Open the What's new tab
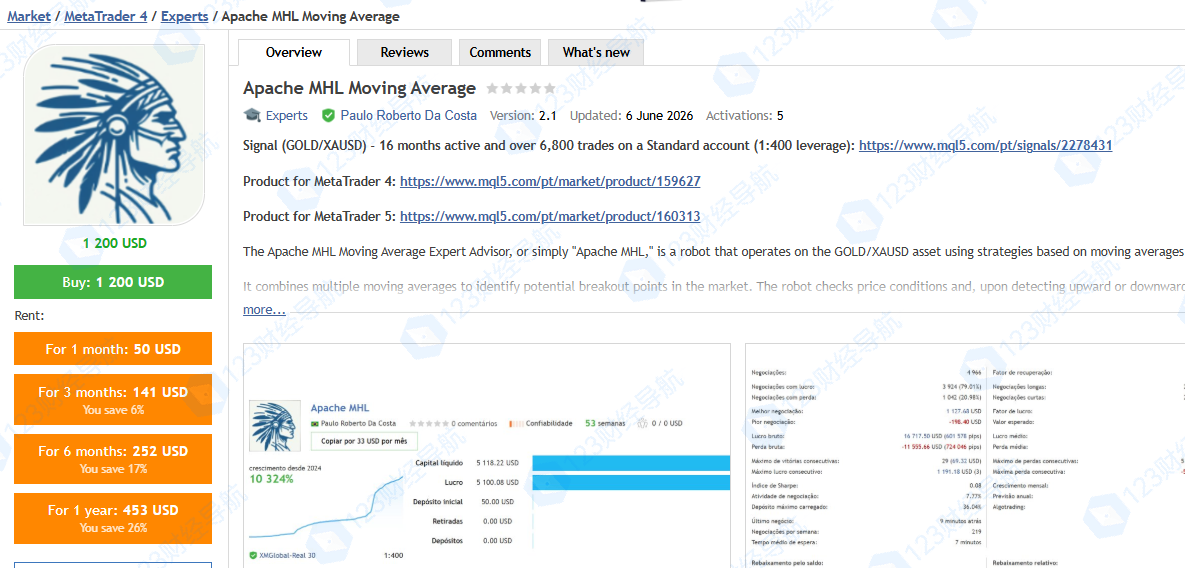Image resolution: width=1185 pixels, height=568 pixels. click(x=596, y=52)
